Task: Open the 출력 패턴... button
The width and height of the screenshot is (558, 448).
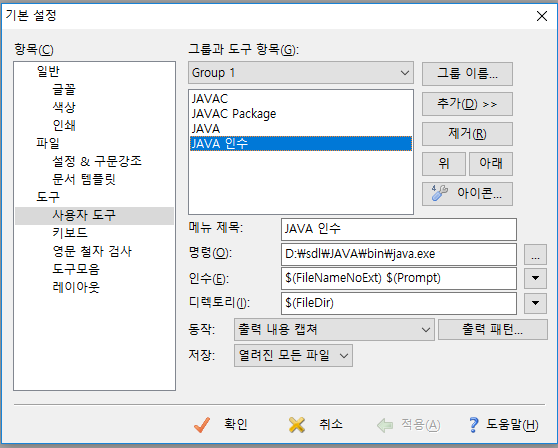Action: pyautogui.click(x=493, y=330)
